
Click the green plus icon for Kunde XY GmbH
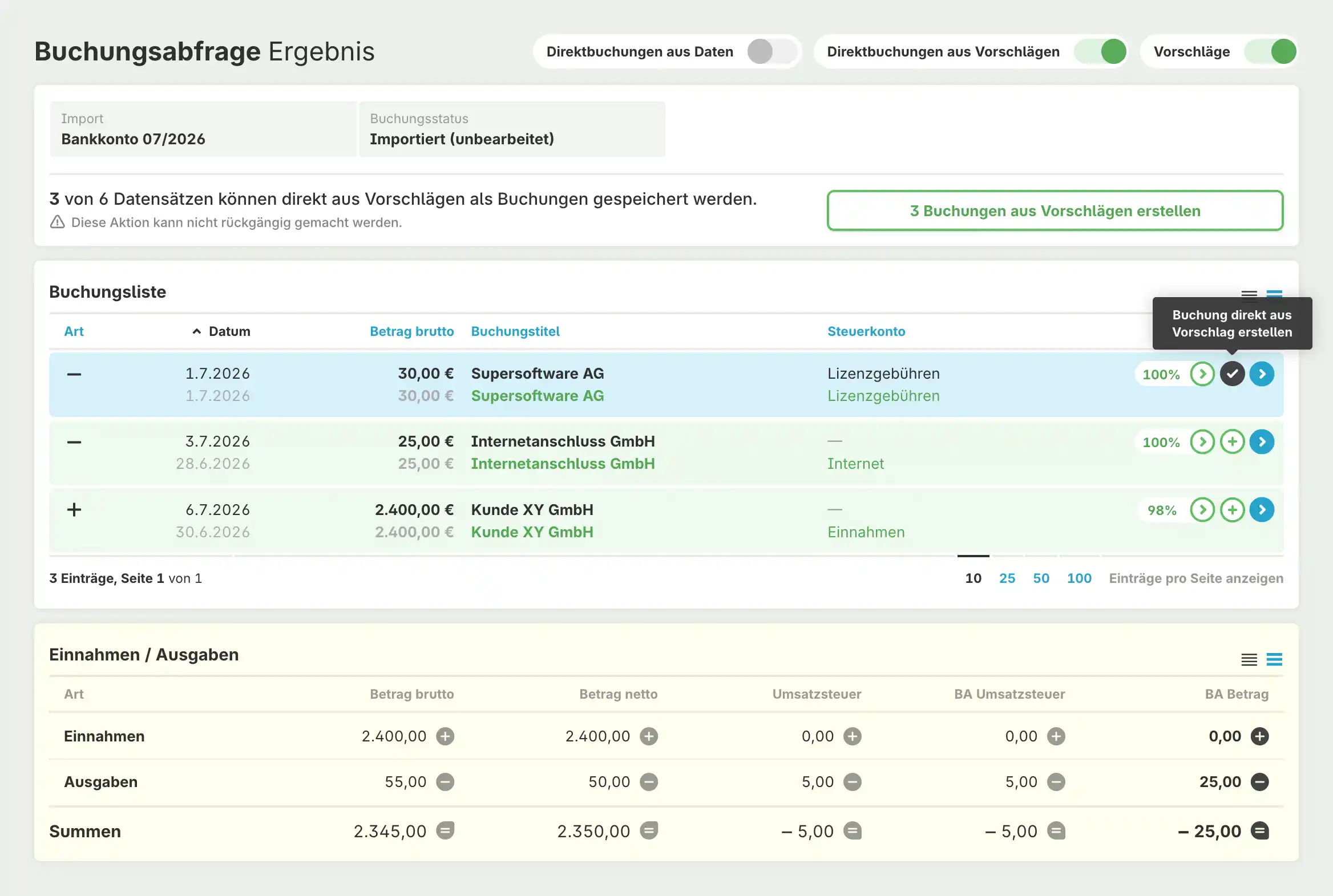coord(1232,510)
